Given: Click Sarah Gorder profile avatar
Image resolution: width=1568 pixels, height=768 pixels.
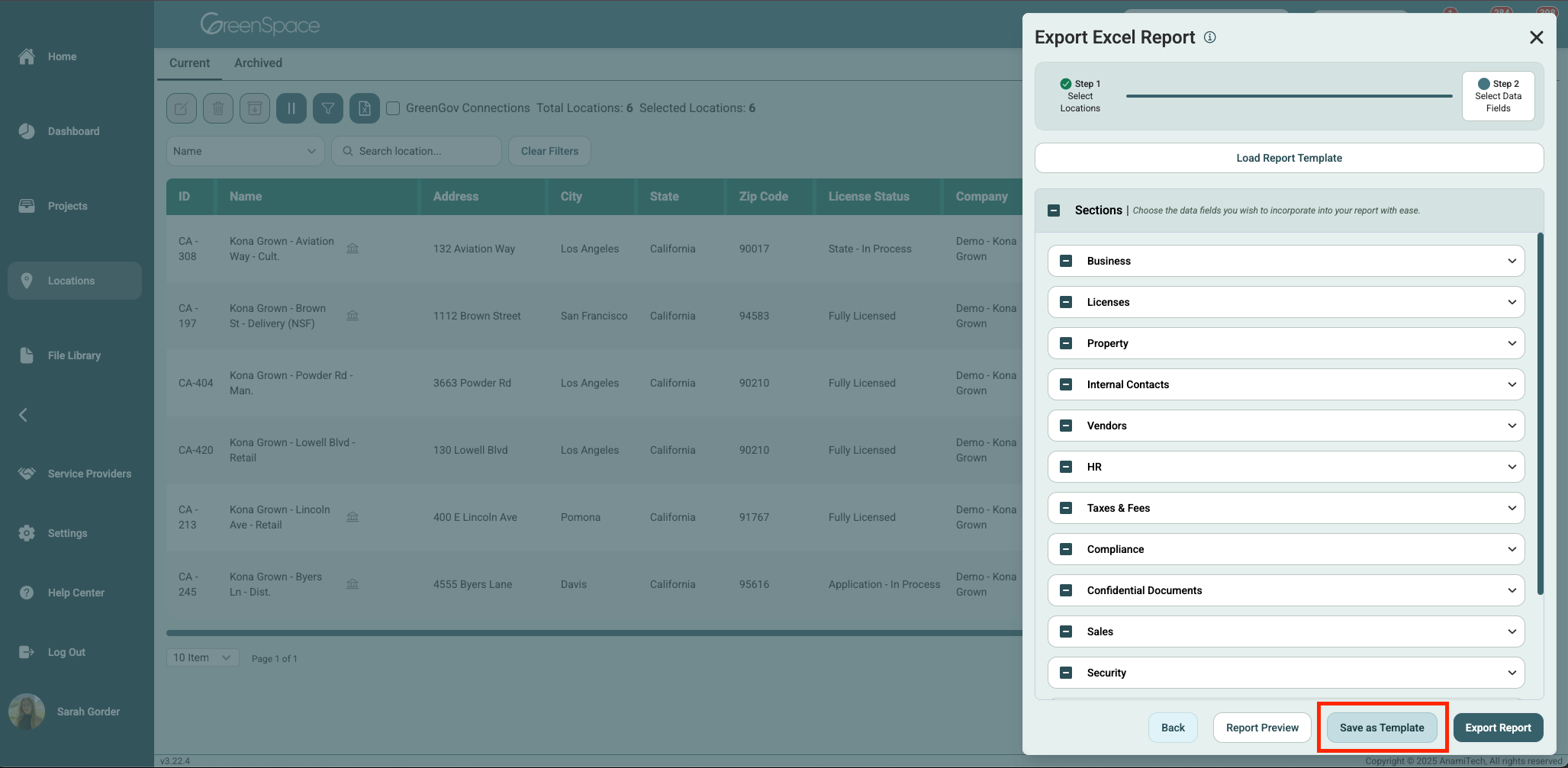Looking at the screenshot, I should coord(27,712).
